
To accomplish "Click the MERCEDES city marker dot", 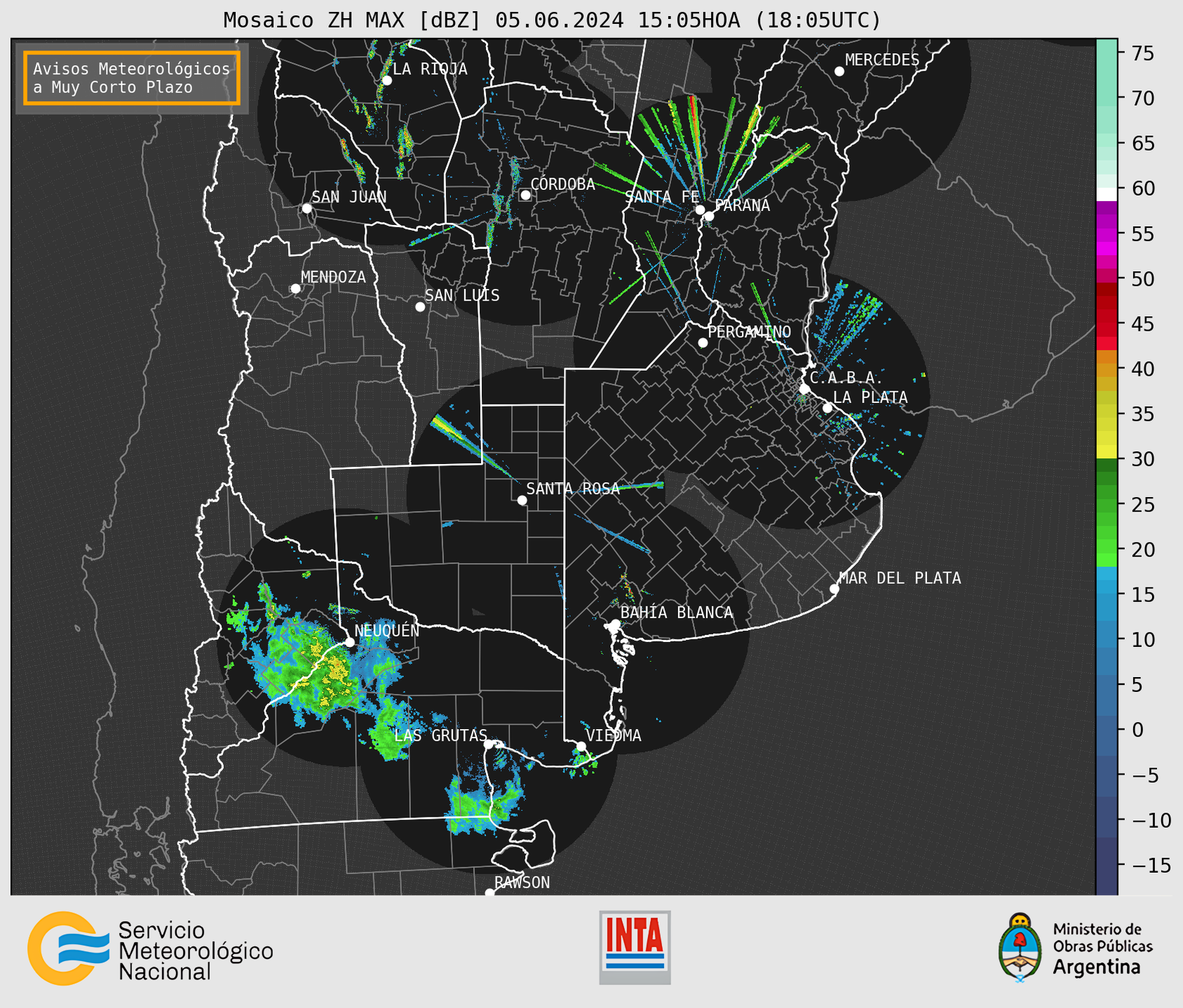I will point(839,71).
